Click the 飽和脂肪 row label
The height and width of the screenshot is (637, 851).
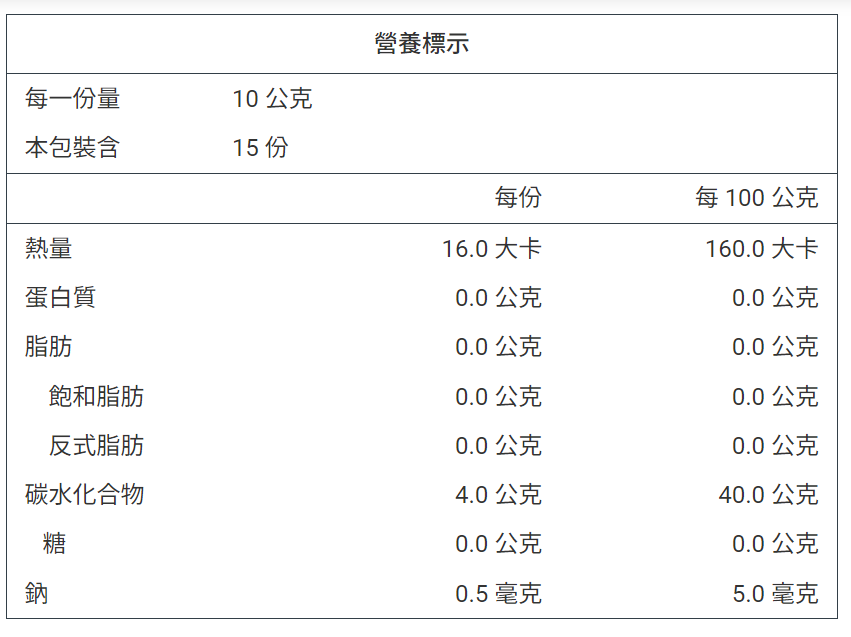[96, 396]
